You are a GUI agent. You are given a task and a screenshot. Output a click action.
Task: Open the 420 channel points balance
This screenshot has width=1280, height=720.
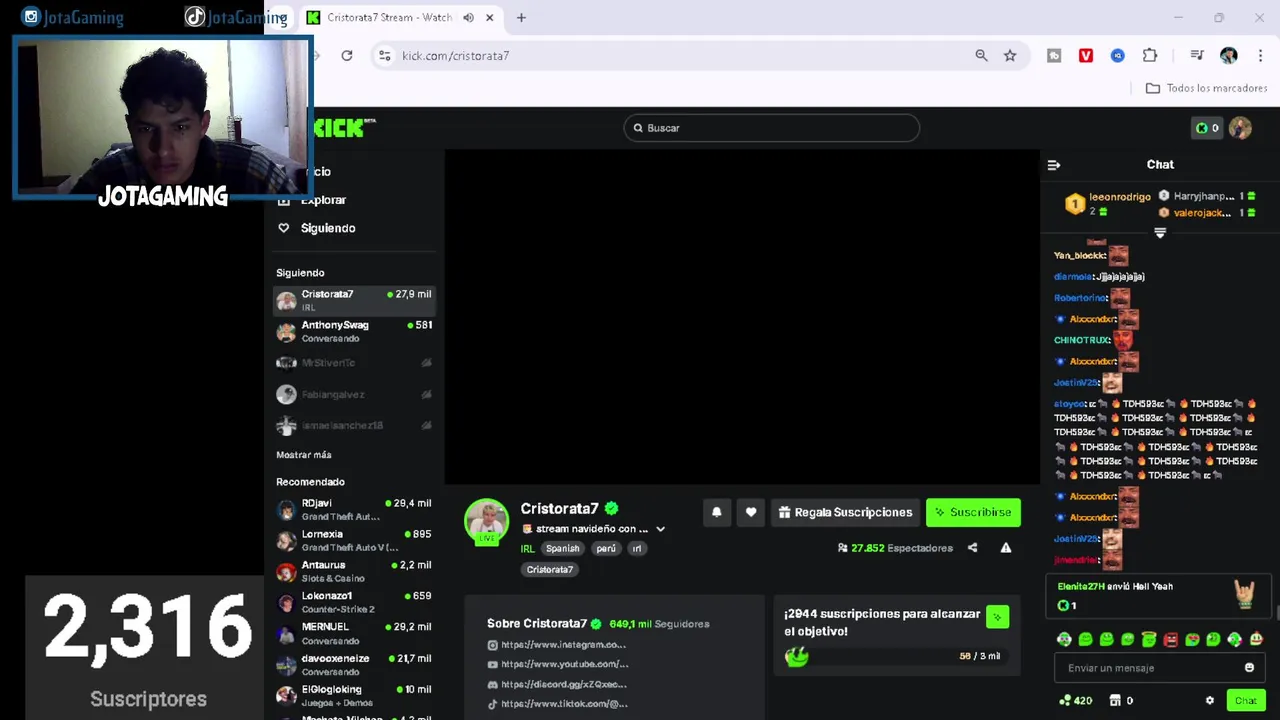1075,701
